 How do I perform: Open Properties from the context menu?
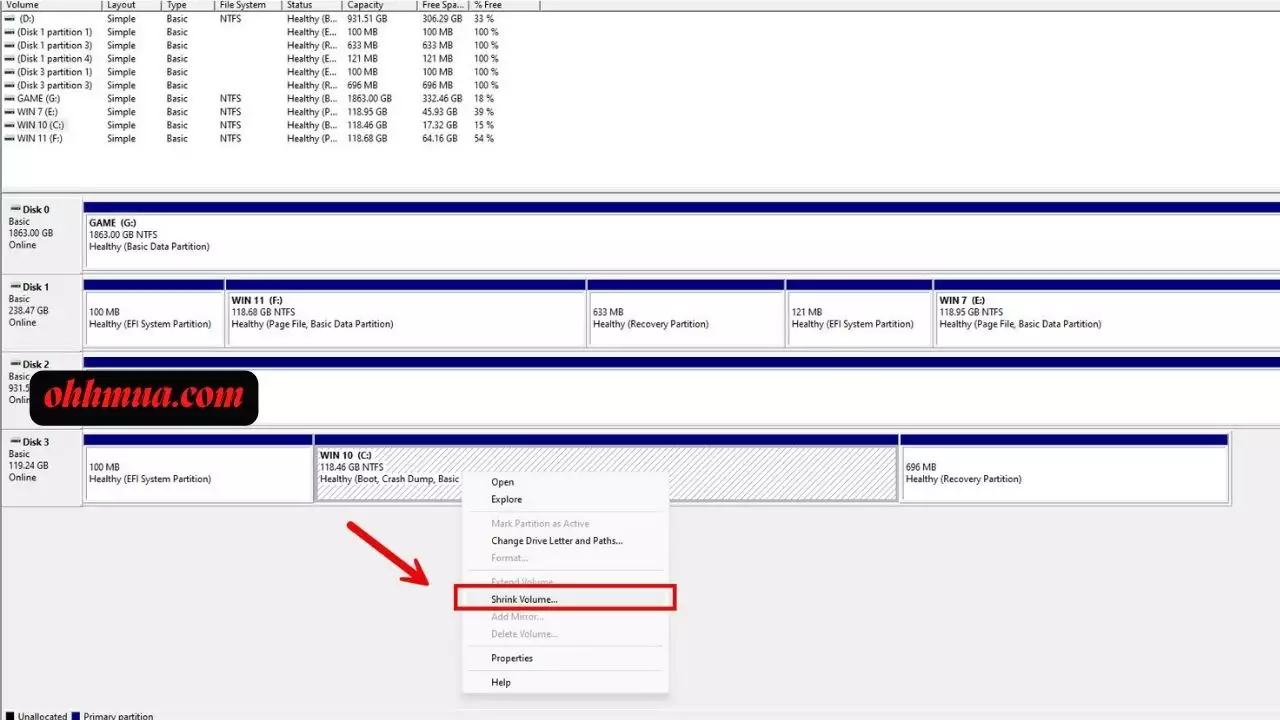pos(512,658)
